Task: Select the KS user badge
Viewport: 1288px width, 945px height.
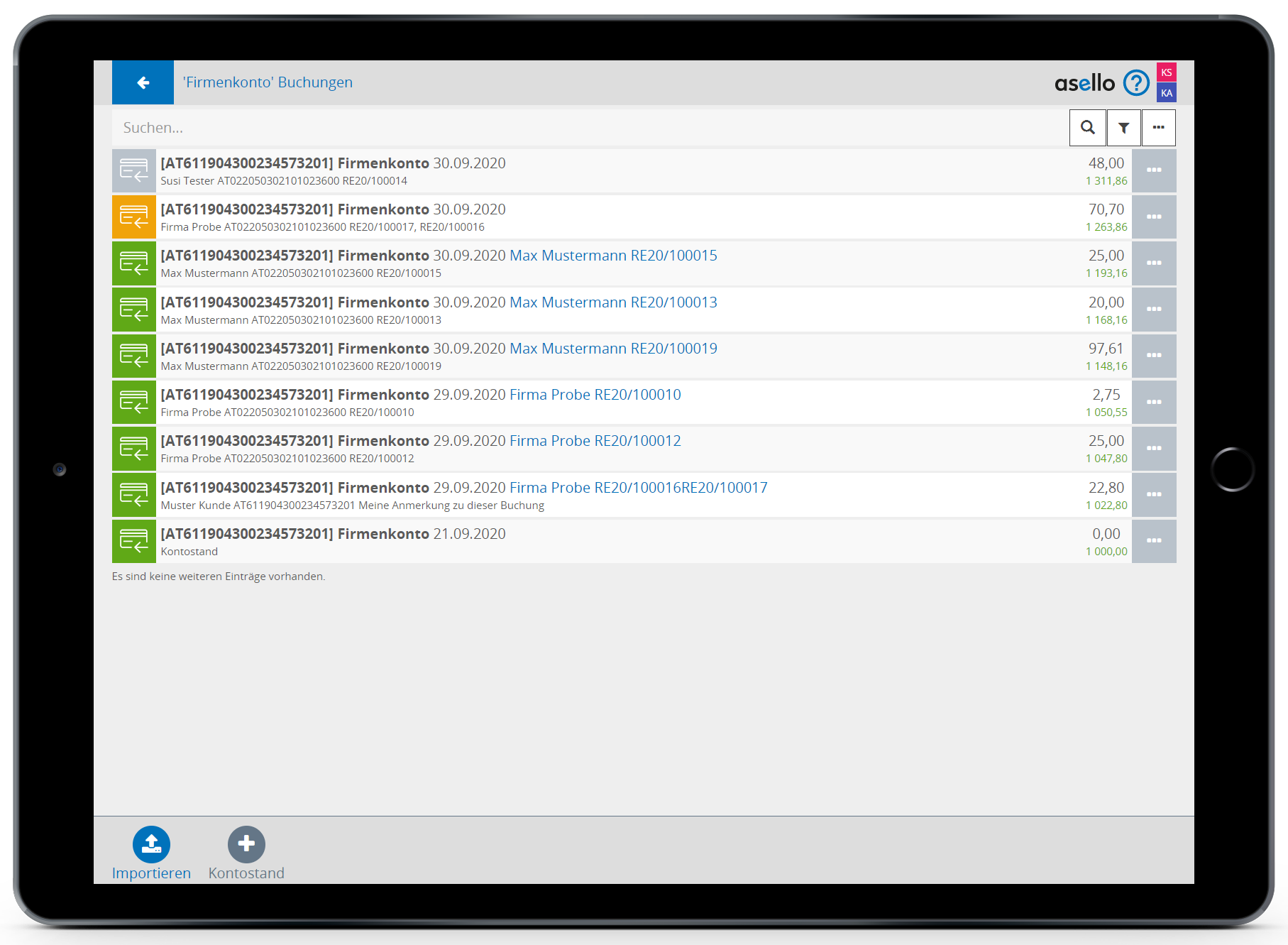Action: 1166,72
